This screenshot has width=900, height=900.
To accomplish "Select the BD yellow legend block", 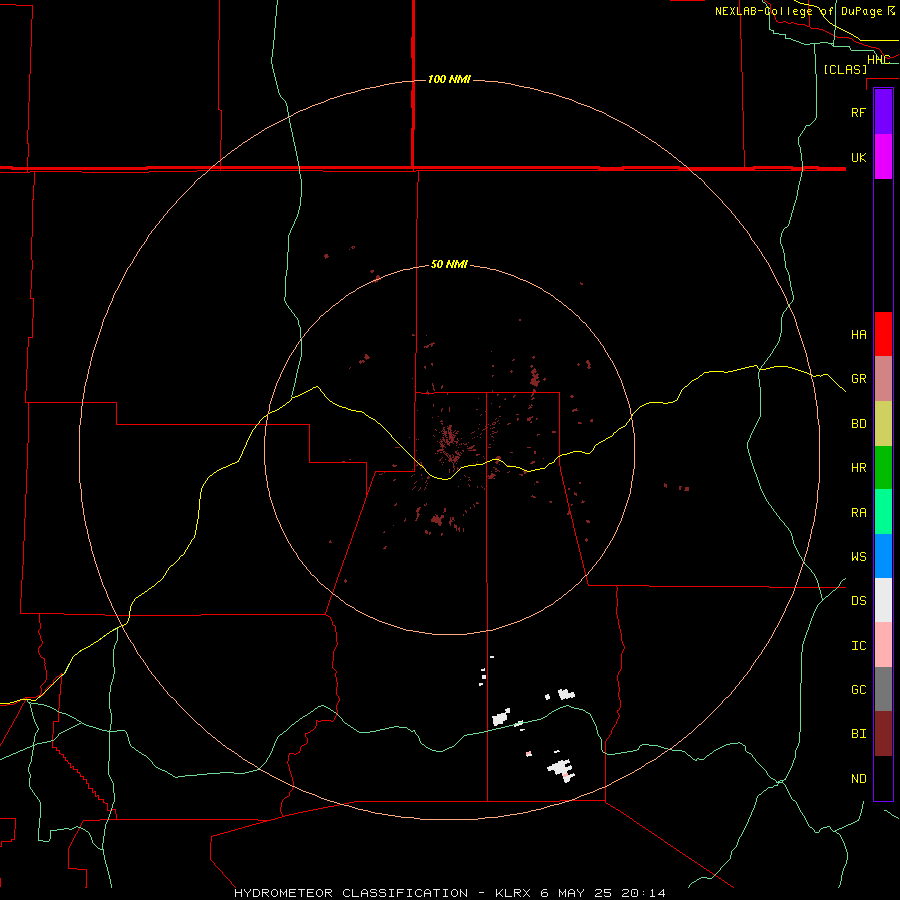I will click(x=883, y=424).
